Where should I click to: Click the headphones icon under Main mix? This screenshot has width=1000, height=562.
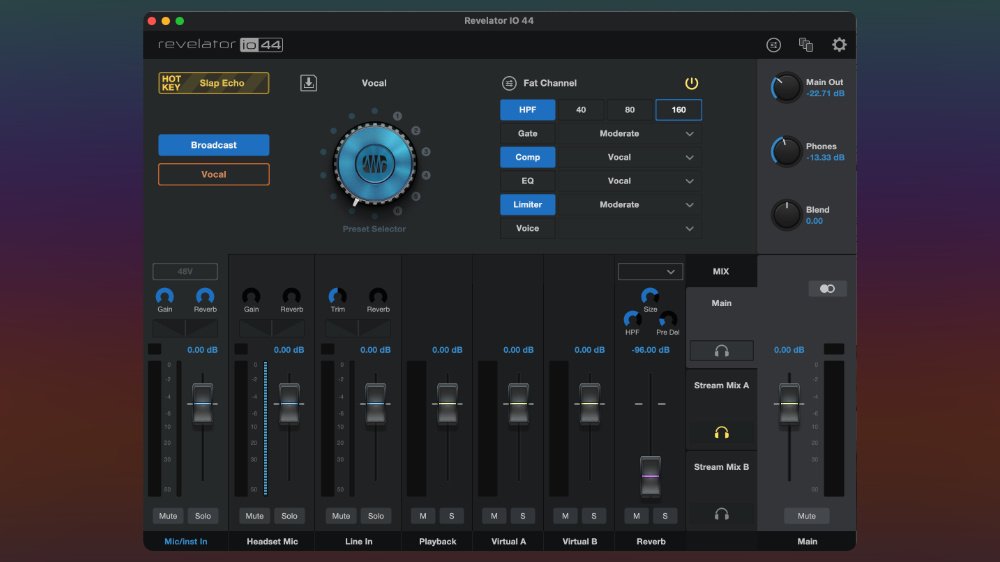[721, 351]
